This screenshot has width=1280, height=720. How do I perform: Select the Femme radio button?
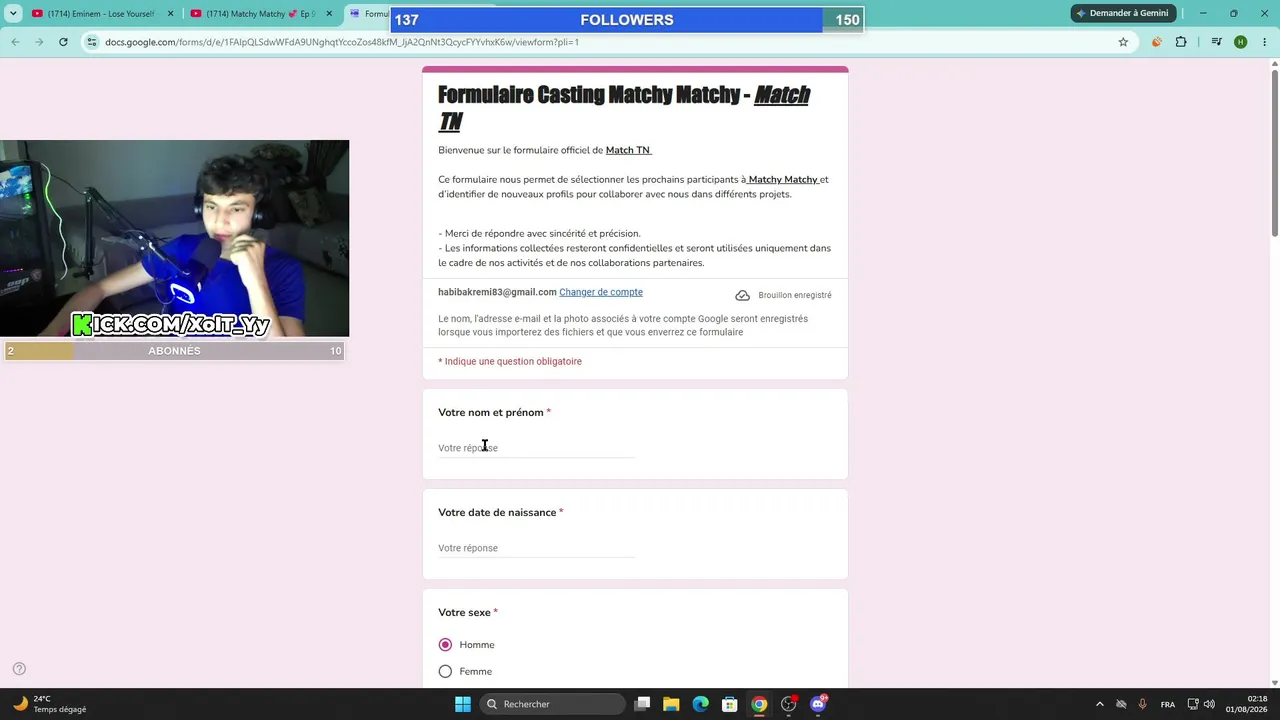pyautogui.click(x=445, y=672)
